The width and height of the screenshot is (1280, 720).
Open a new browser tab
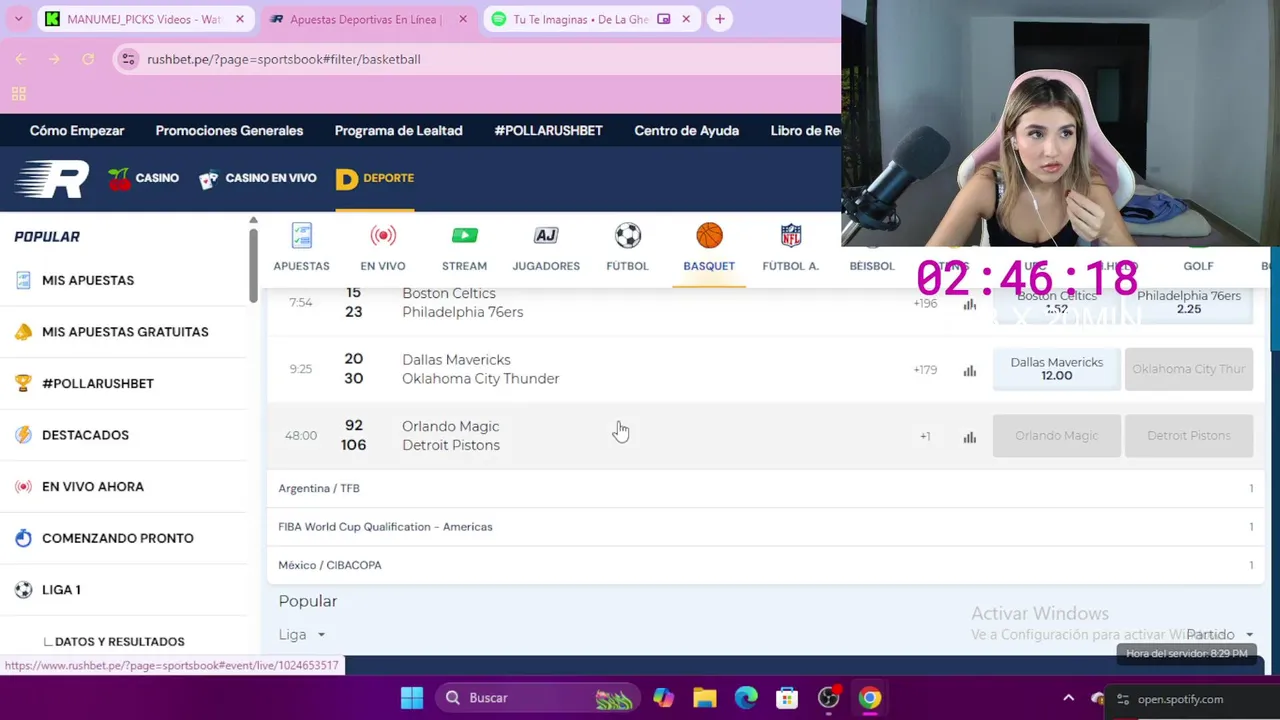[719, 19]
